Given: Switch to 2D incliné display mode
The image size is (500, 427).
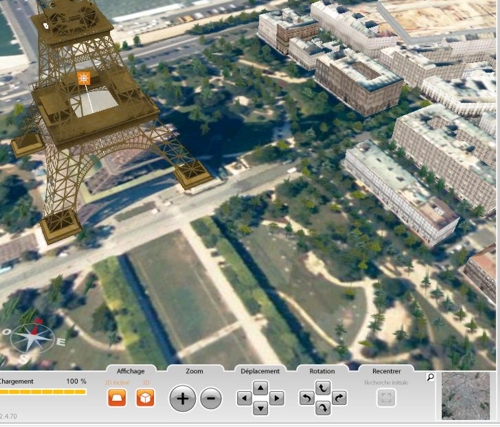Looking at the screenshot, I should click(x=117, y=398).
